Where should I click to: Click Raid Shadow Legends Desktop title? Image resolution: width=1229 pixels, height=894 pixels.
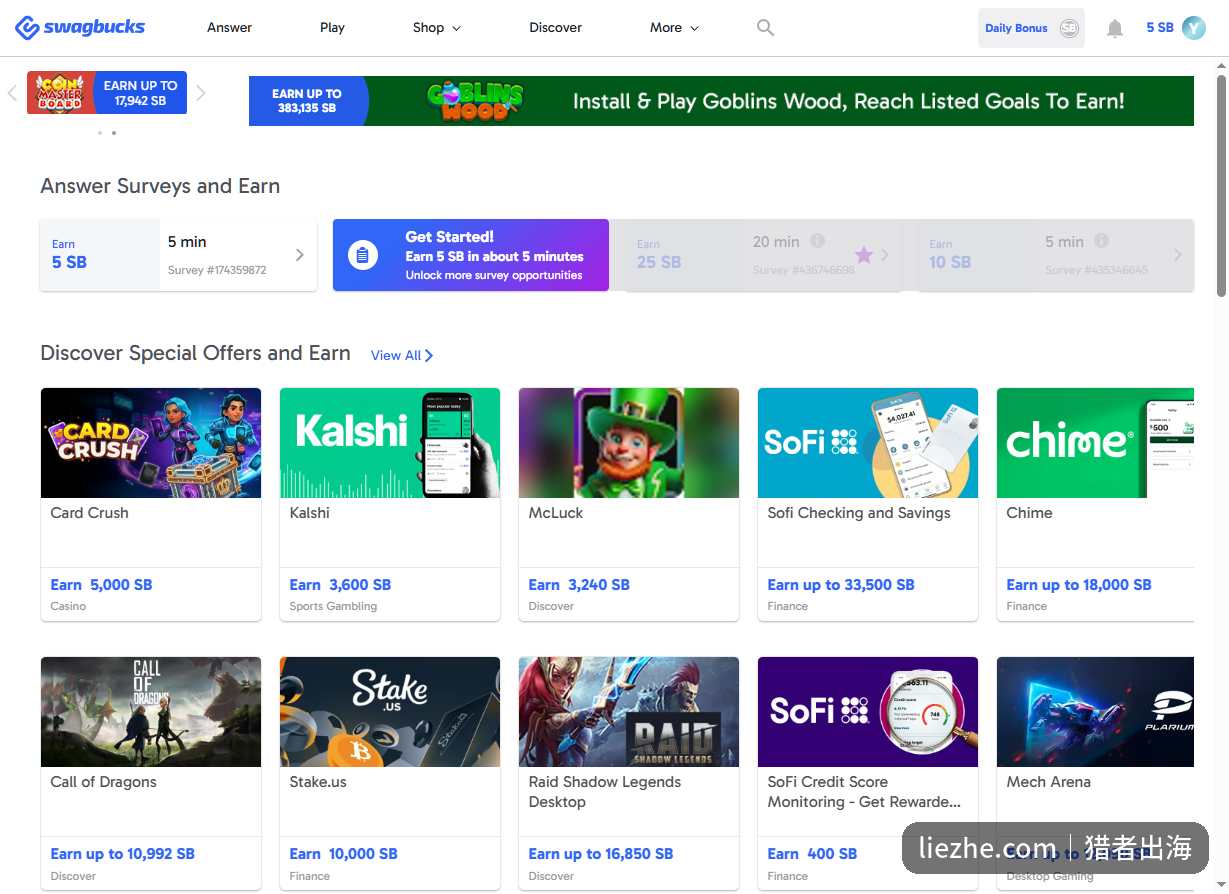(x=605, y=792)
